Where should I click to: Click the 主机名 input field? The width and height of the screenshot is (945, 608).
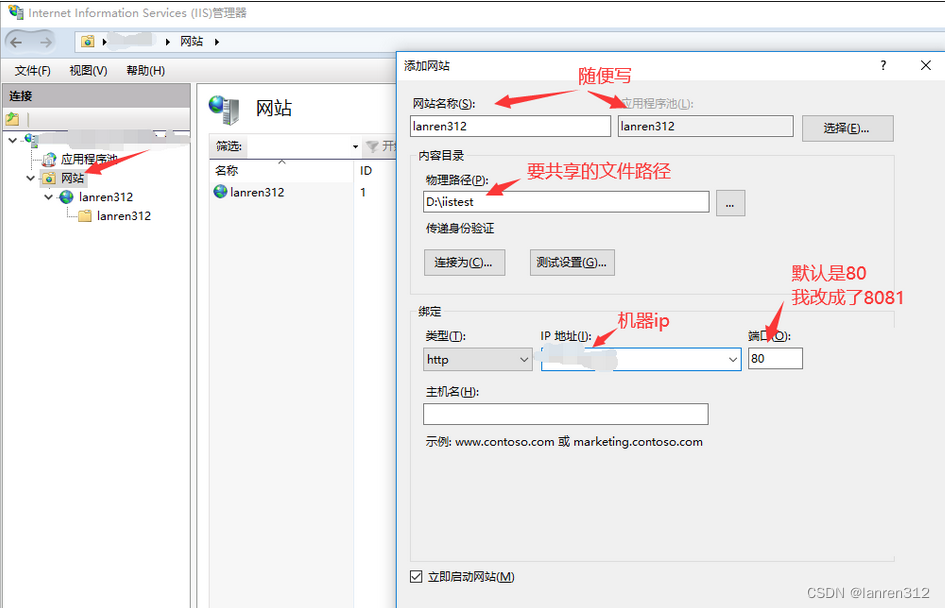[x=565, y=414]
